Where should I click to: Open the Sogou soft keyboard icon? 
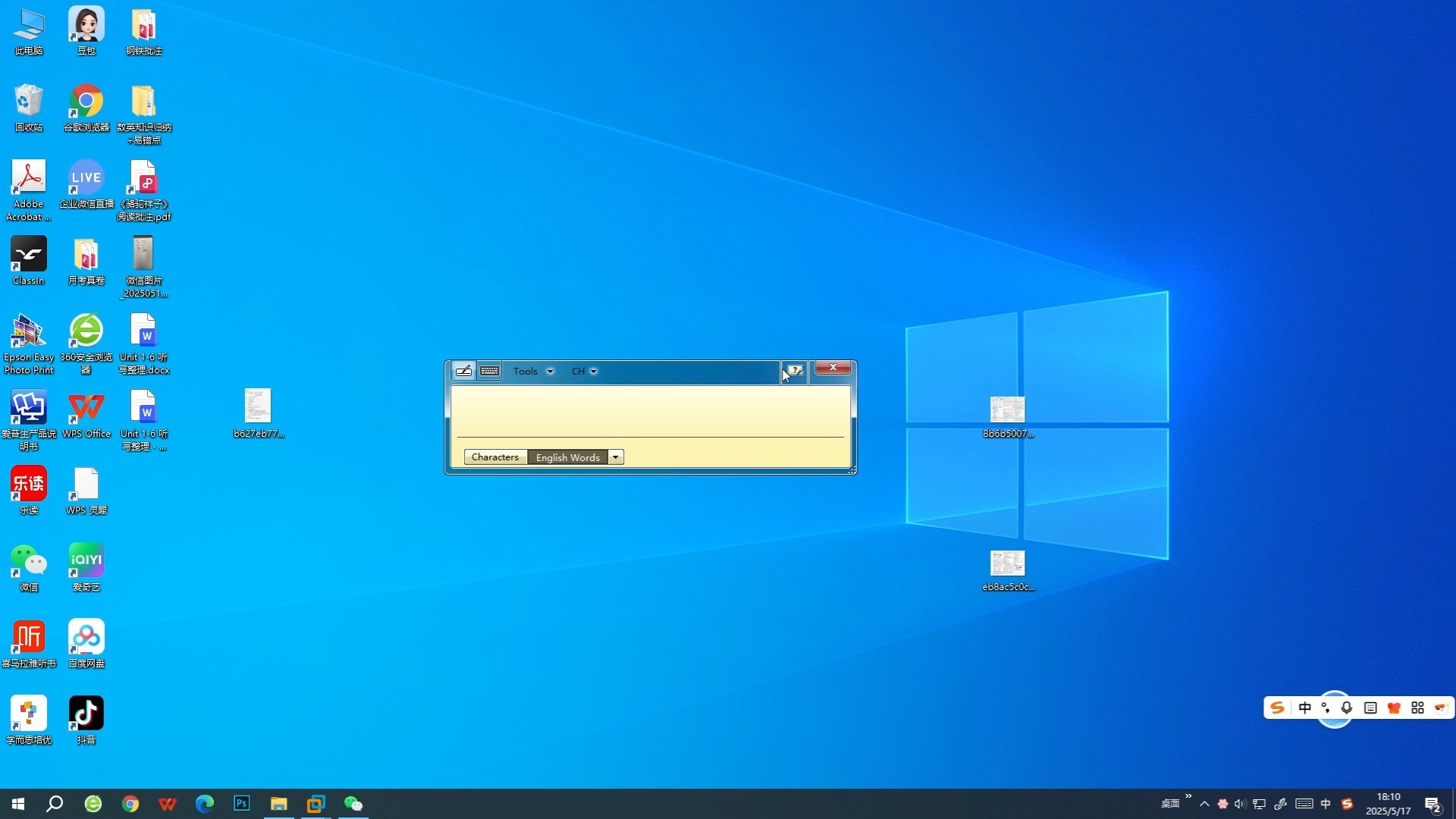pos(1370,708)
